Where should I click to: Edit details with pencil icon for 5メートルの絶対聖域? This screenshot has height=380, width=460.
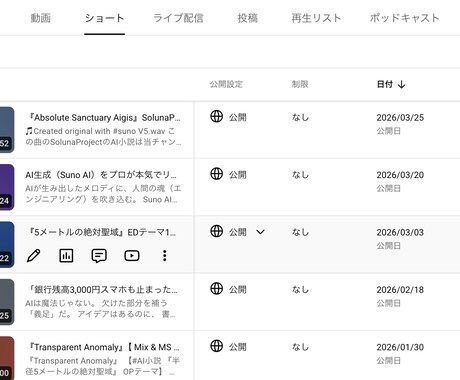33,256
